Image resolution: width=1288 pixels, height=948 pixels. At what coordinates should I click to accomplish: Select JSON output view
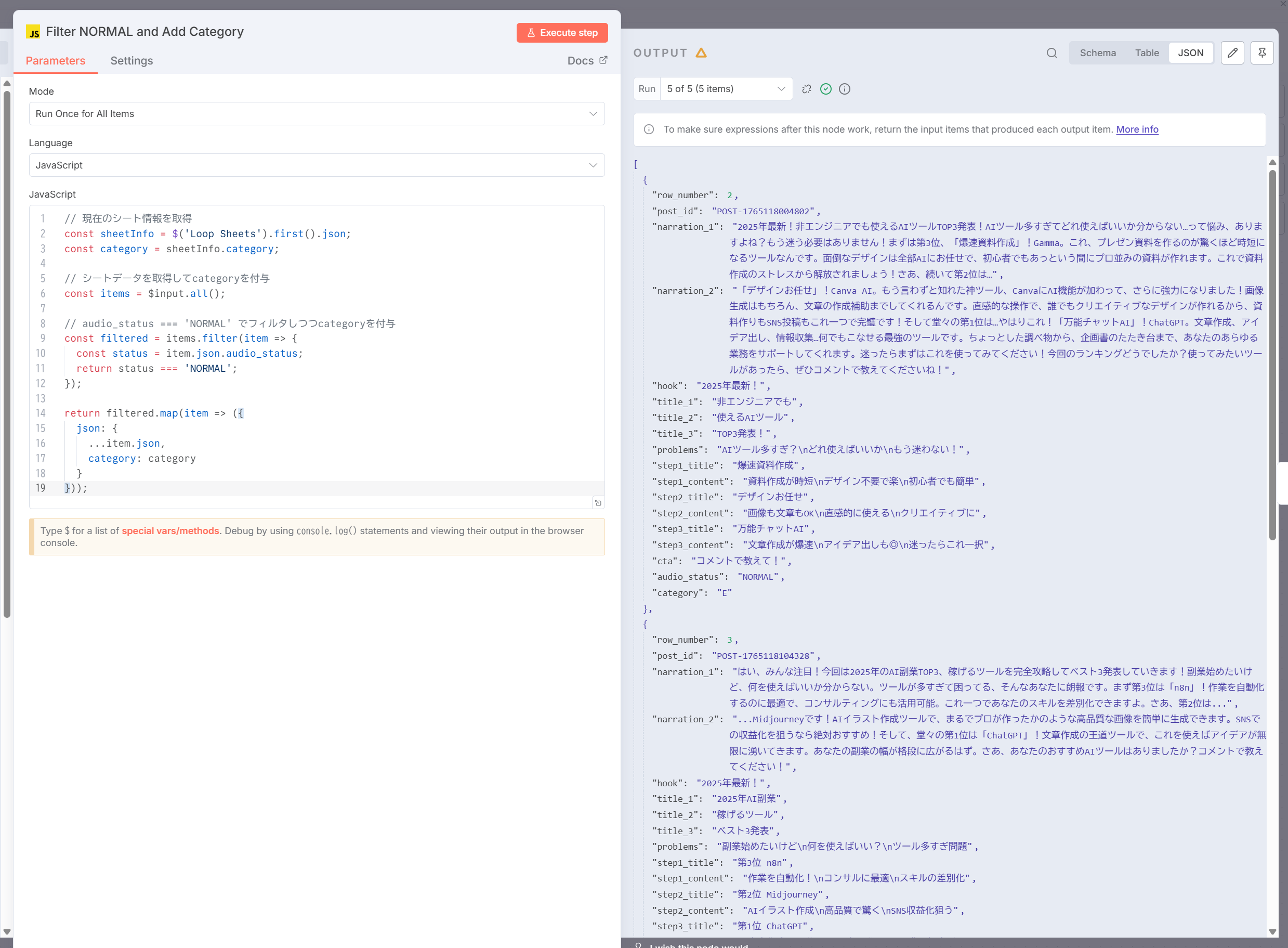point(1190,53)
